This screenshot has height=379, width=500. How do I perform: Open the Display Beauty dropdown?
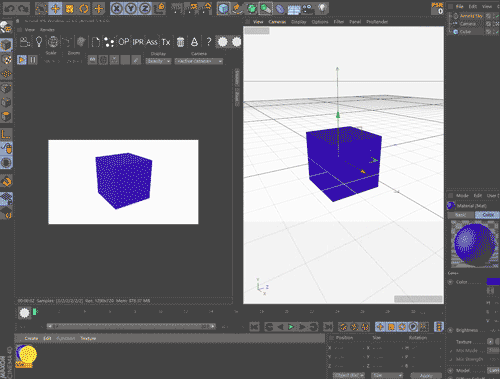pos(158,61)
